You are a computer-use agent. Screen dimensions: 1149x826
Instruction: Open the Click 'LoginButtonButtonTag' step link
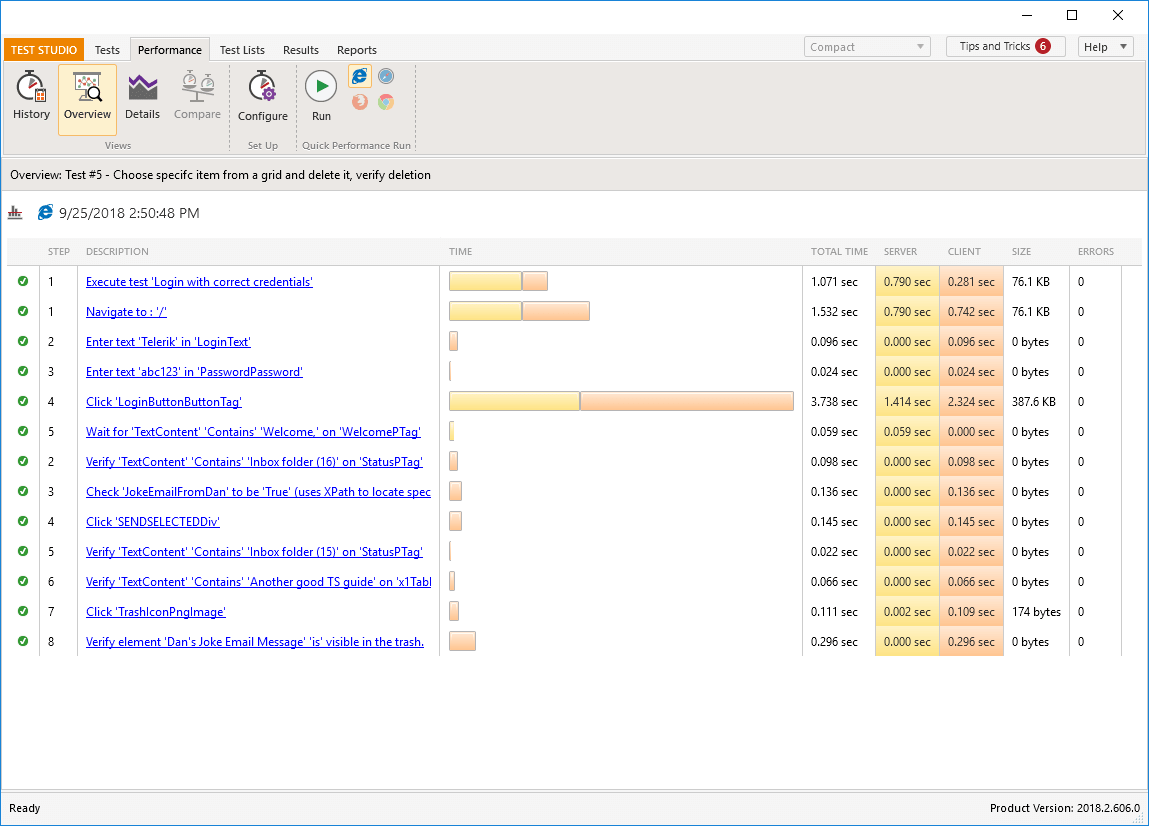[x=164, y=402]
